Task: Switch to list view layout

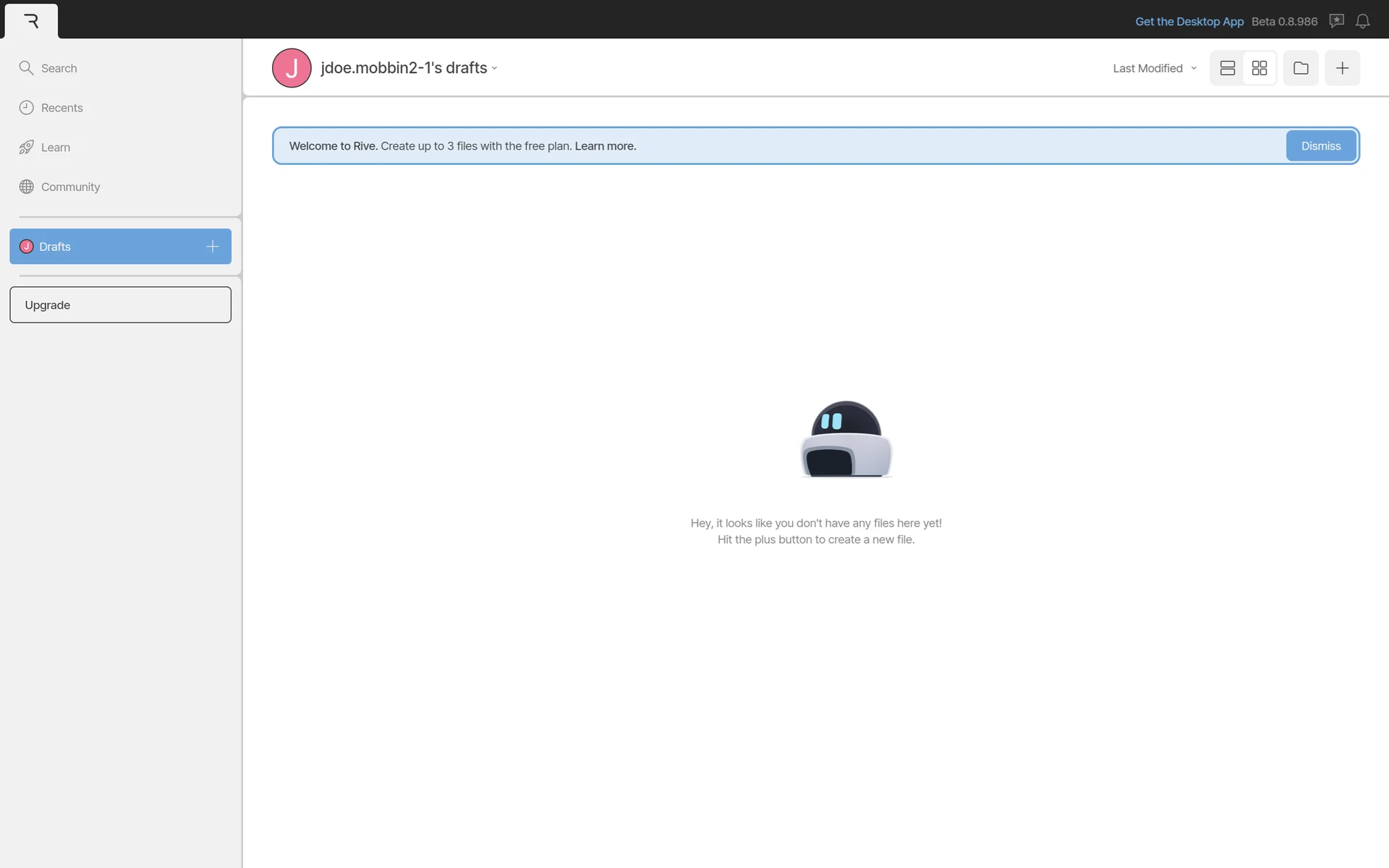Action: [x=1227, y=68]
